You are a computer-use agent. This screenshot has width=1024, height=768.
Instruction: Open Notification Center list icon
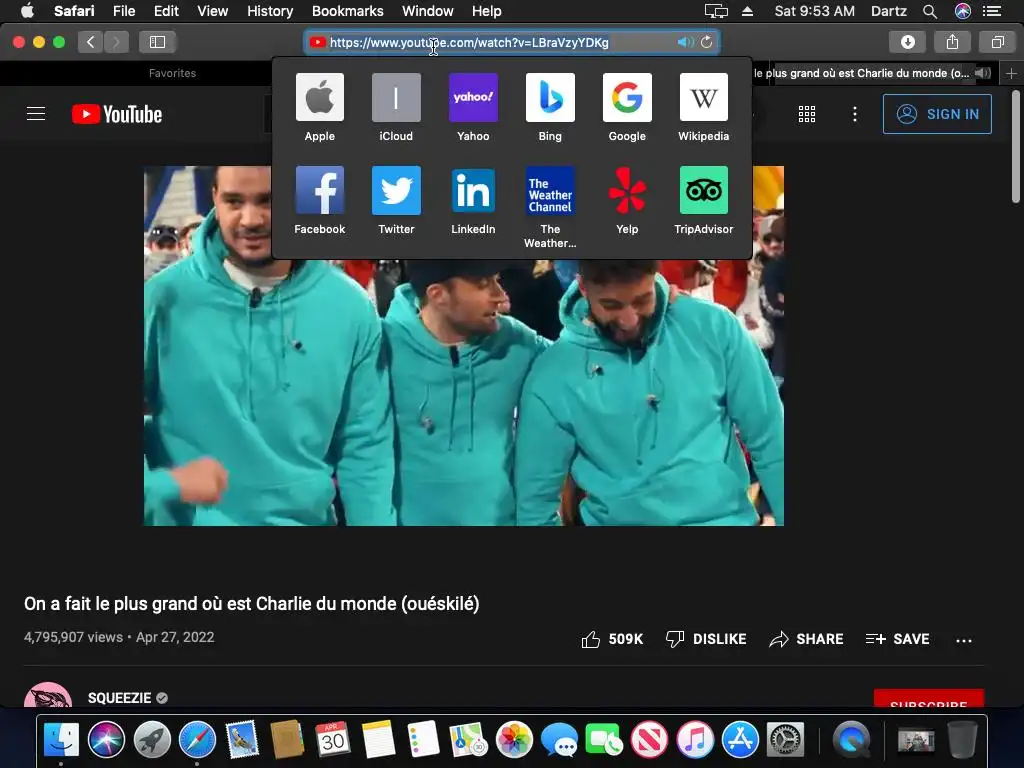992,11
